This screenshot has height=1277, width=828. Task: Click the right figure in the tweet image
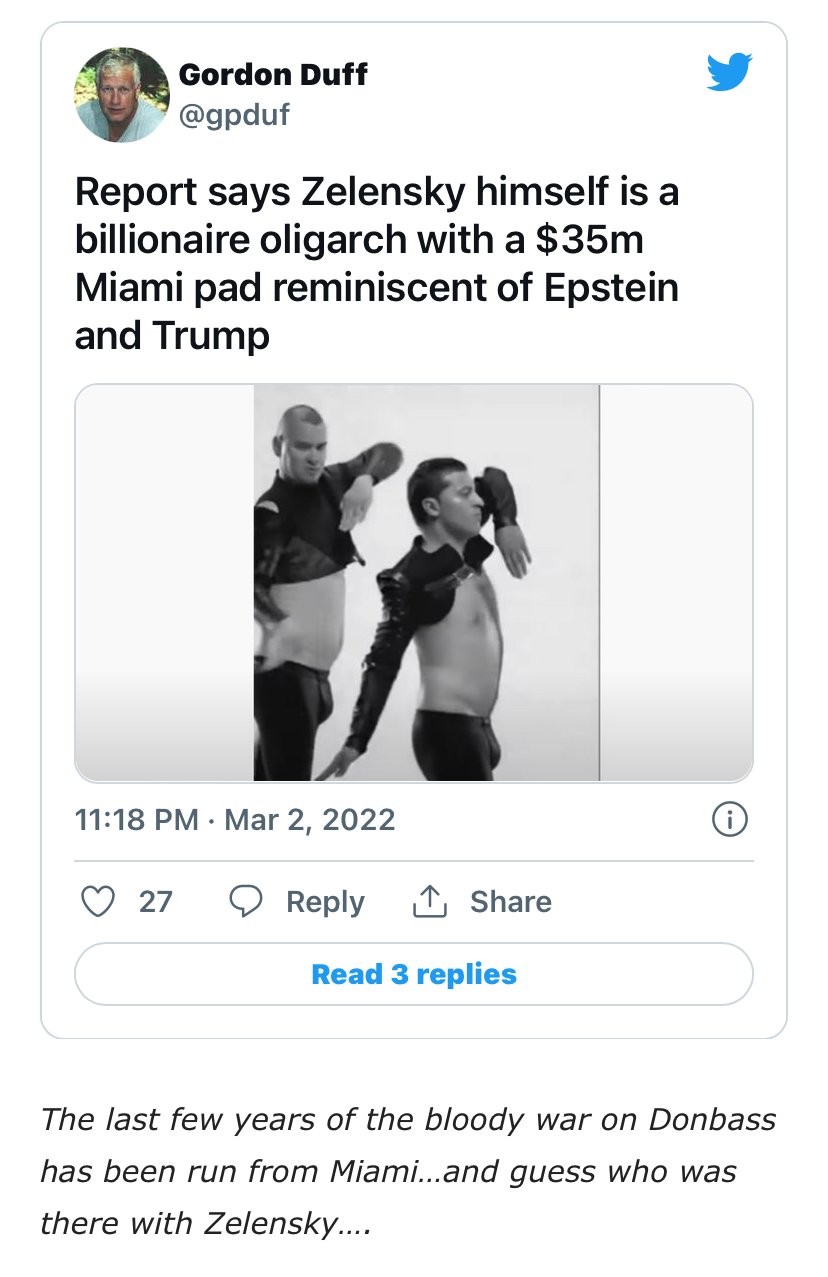450,620
